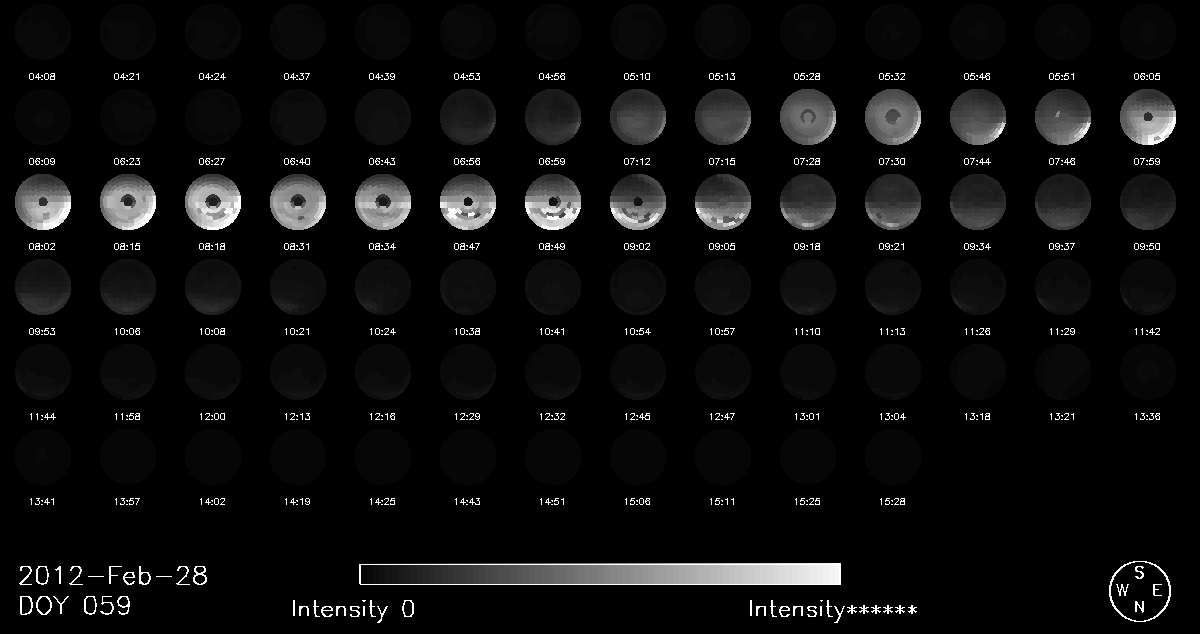Select the 08:02 disk thumbnail
This screenshot has width=1200, height=634.
43,203
